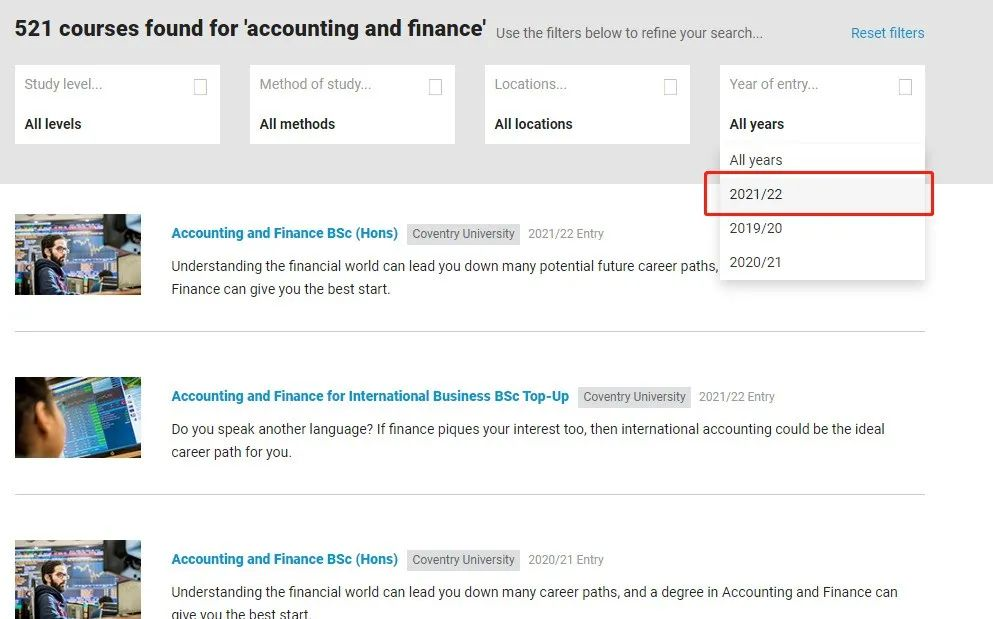The image size is (993, 619).
Task: Click the Study level box icon
Action: tap(200, 87)
